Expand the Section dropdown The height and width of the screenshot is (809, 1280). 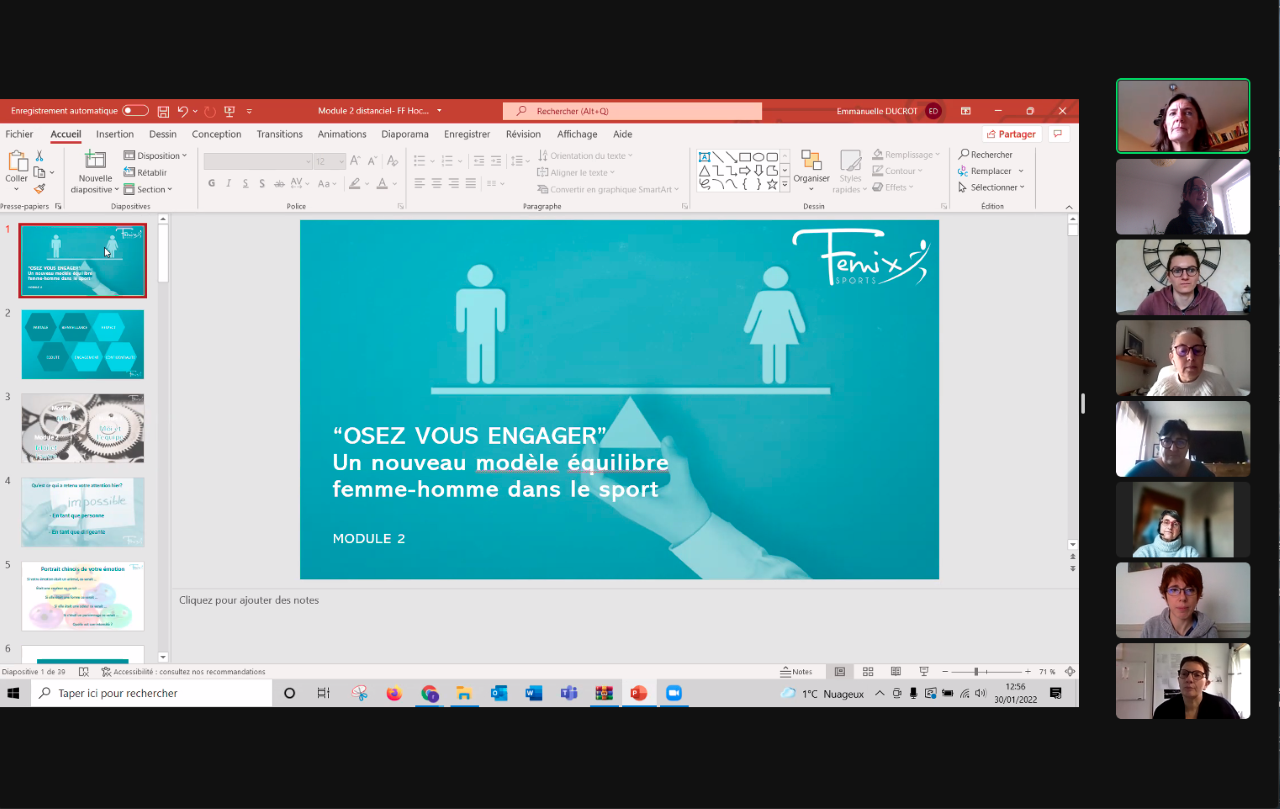148,189
